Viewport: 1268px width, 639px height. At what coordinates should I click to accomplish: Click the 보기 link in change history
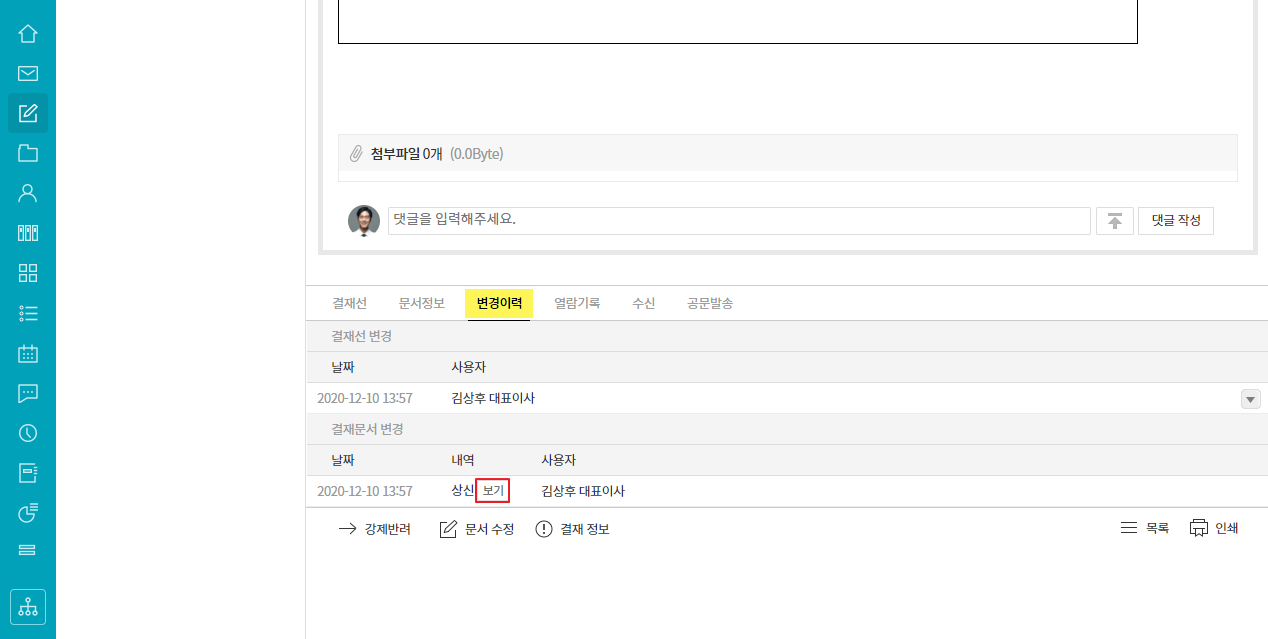tap(493, 491)
